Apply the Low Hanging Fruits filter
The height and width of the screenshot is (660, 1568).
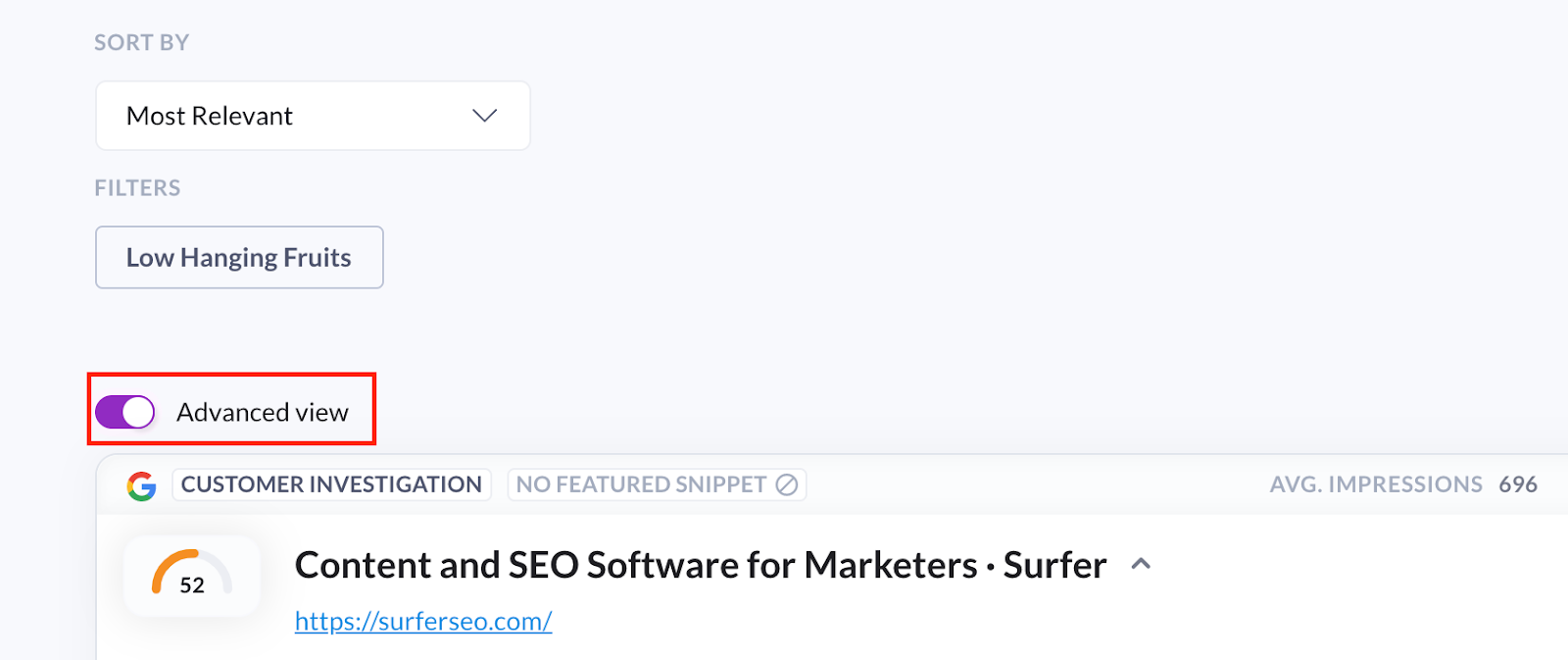(x=239, y=258)
